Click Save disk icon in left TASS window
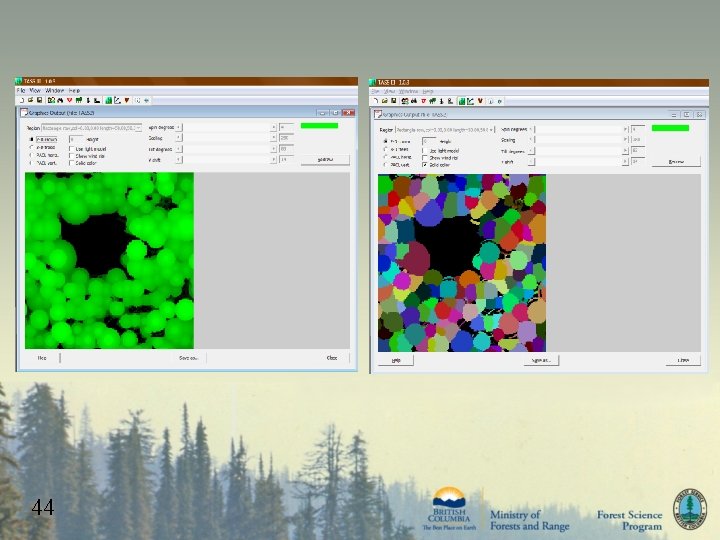This screenshot has height=540, width=720. click(39, 100)
